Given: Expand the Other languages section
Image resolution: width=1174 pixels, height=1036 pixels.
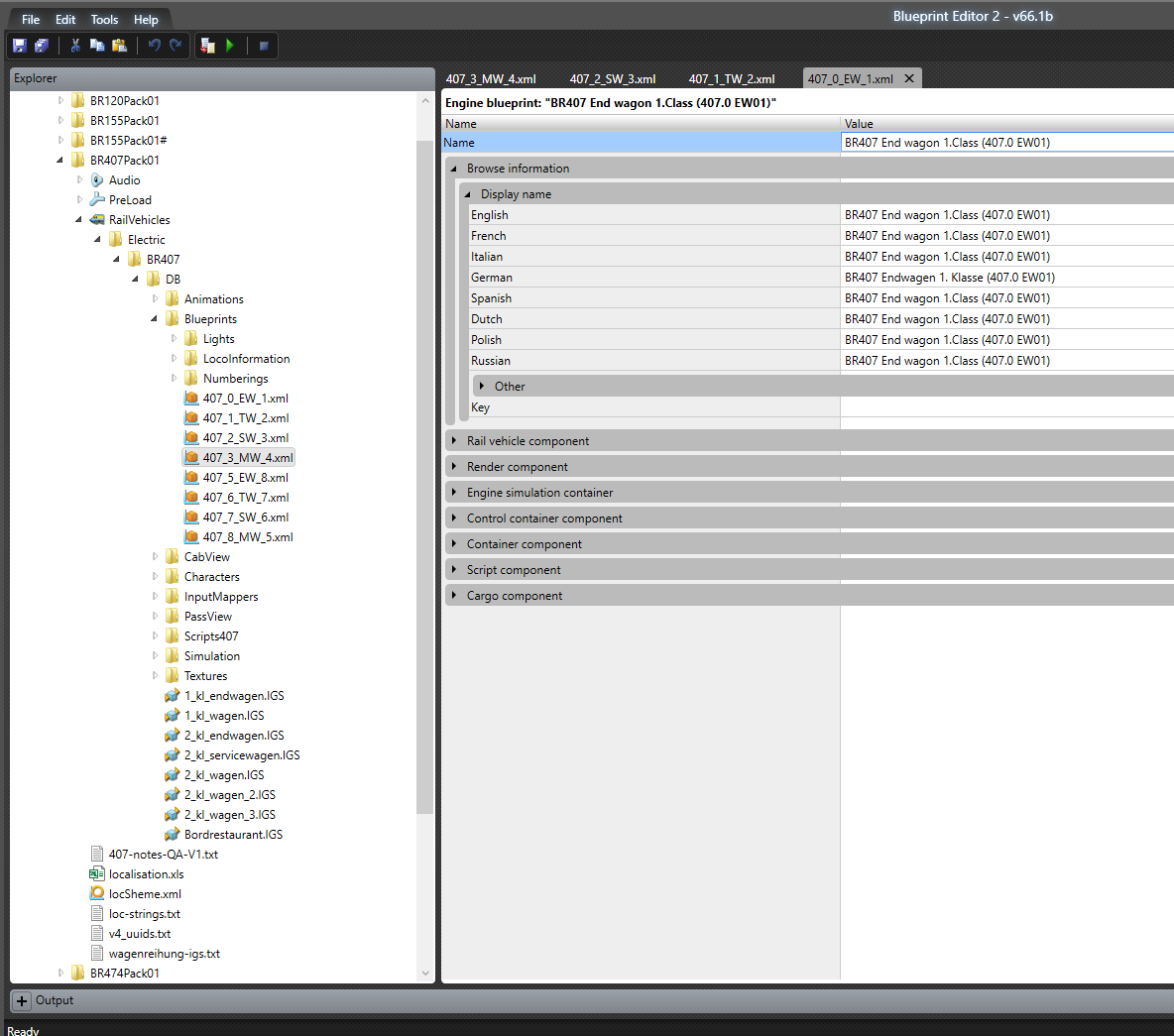Looking at the screenshot, I should click(x=482, y=387).
